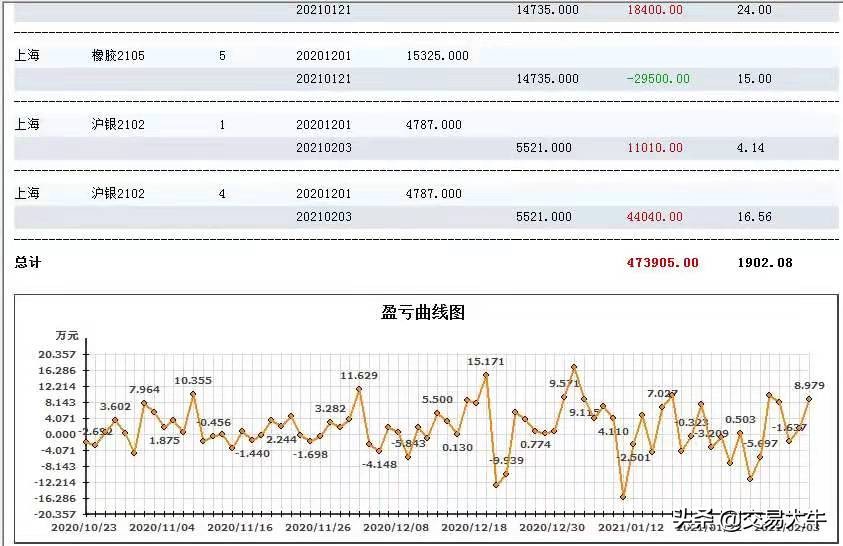This screenshot has width=843, height=546.
Task: Click chart data label -4.148
Action: tap(380, 465)
